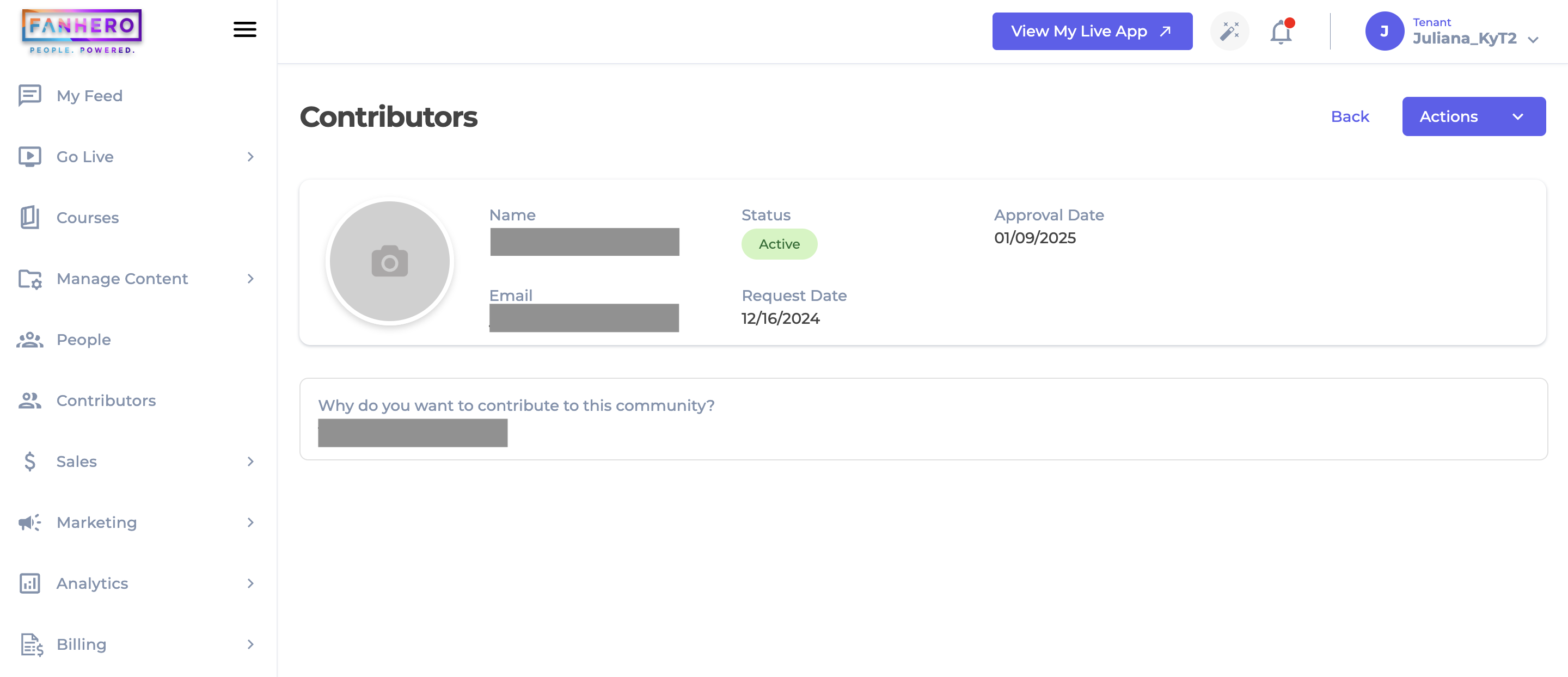Screen dimensions: 1568x677
Task: Click the Marketing megaphone icon
Action: pyautogui.click(x=29, y=522)
